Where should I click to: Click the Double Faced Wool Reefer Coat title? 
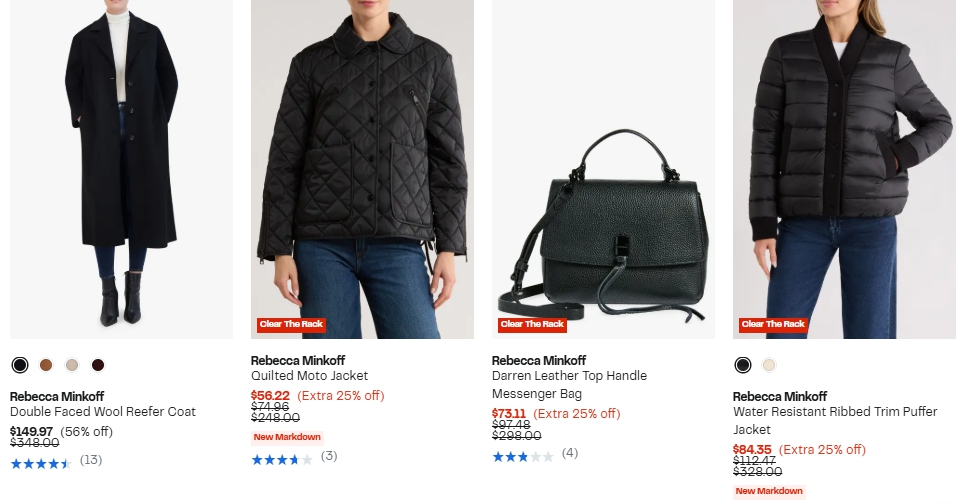pos(103,412)
